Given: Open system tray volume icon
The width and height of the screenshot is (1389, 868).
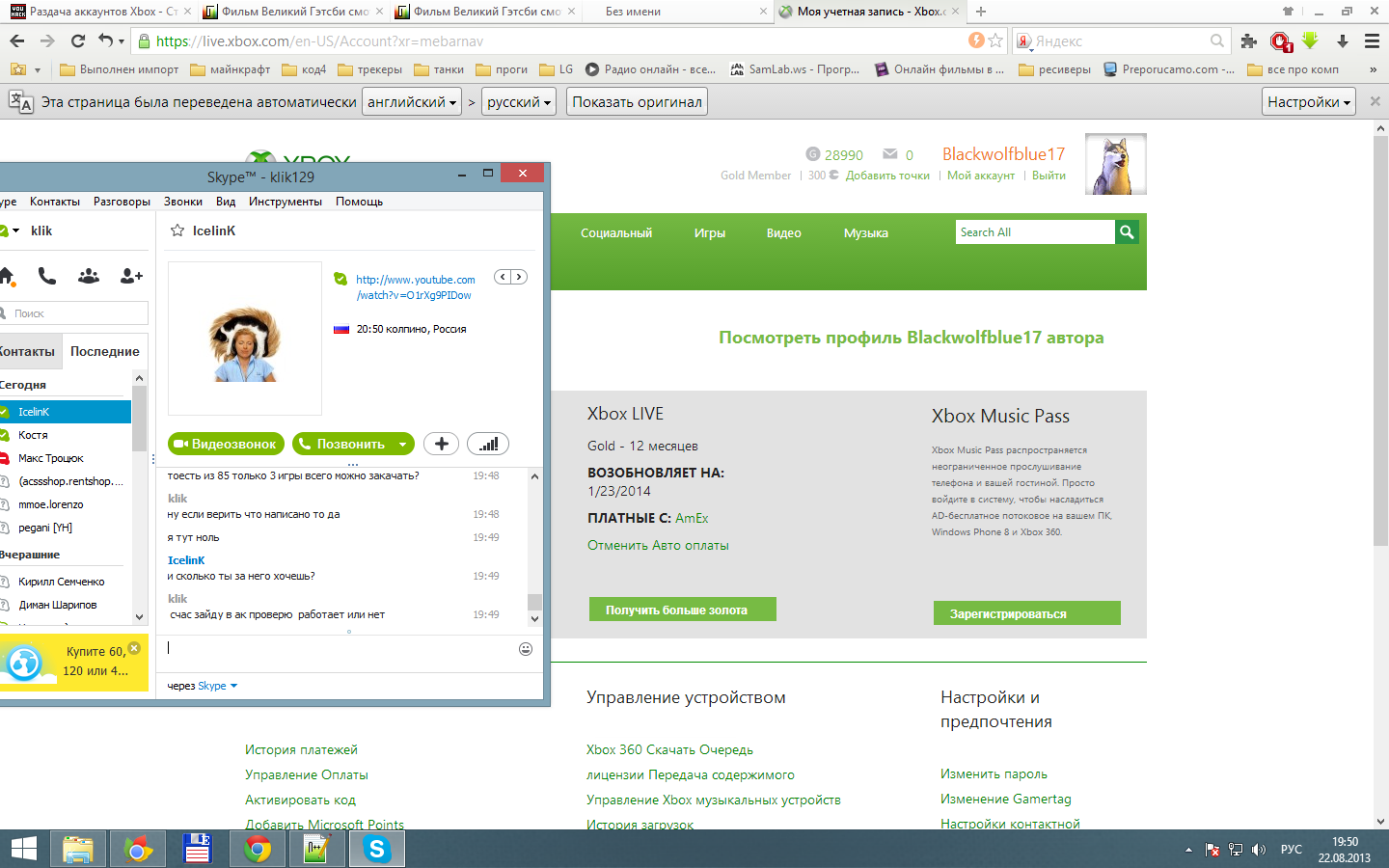Looking at the screenshot, I should 1258,850.
